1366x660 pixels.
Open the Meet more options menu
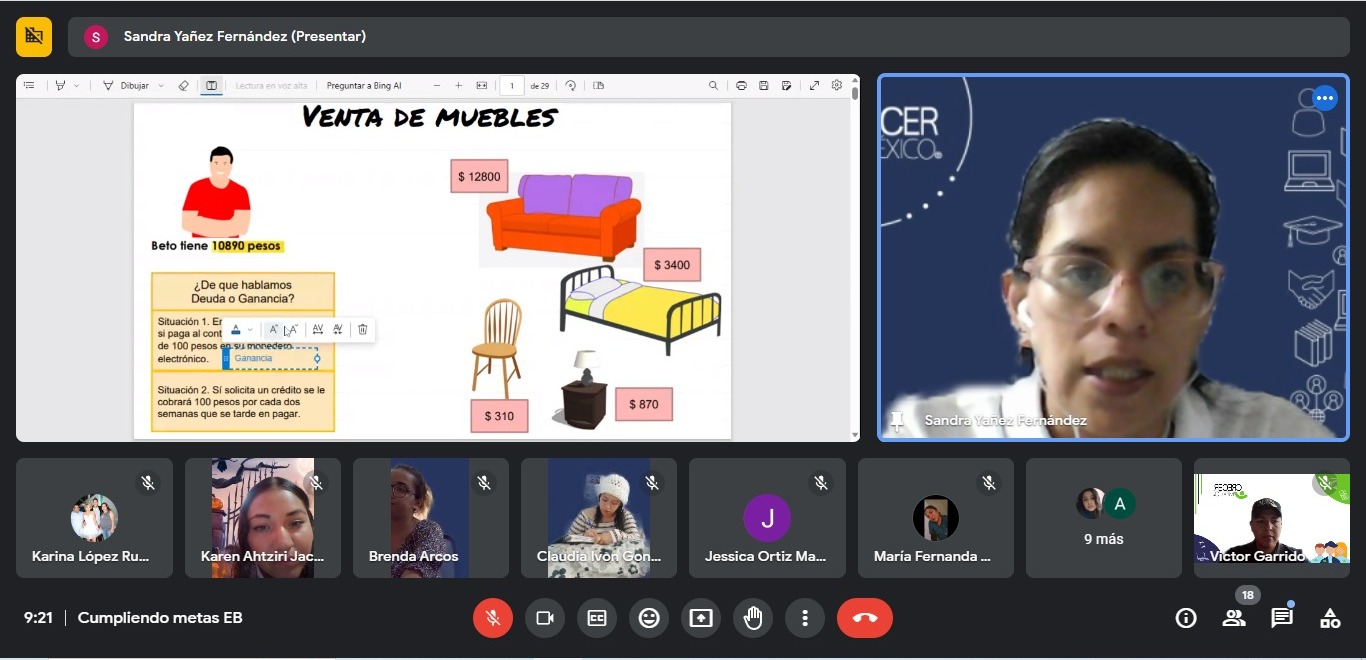[x=805, y=618]
